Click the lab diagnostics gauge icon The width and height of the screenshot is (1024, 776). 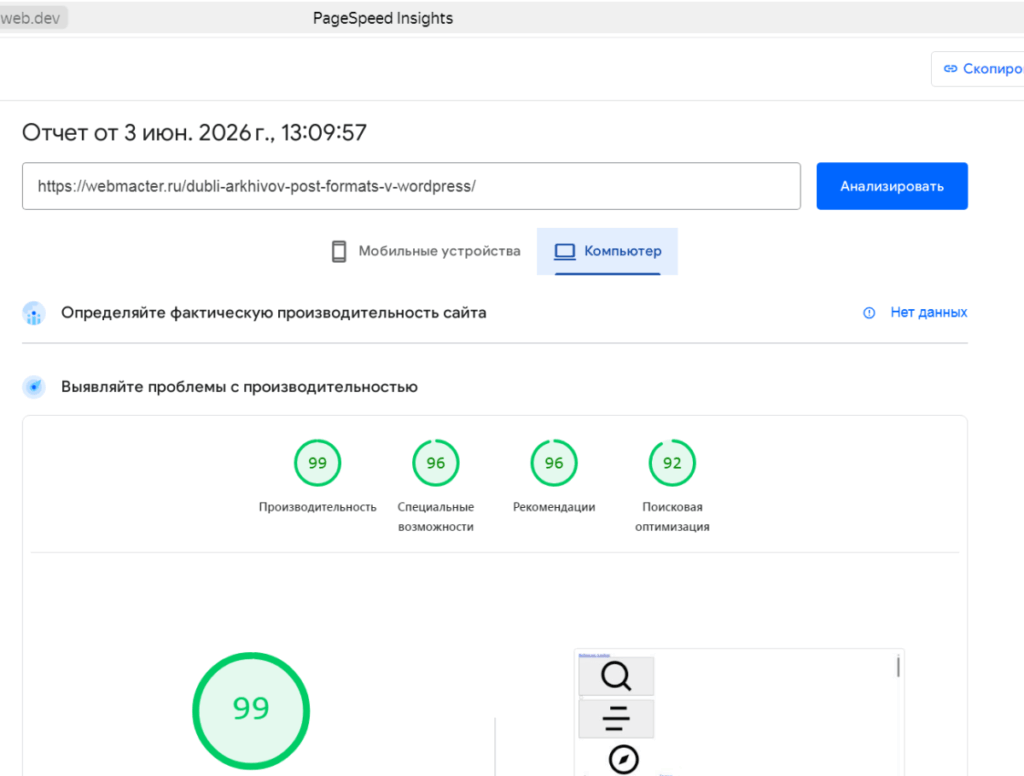pos(34,387)
